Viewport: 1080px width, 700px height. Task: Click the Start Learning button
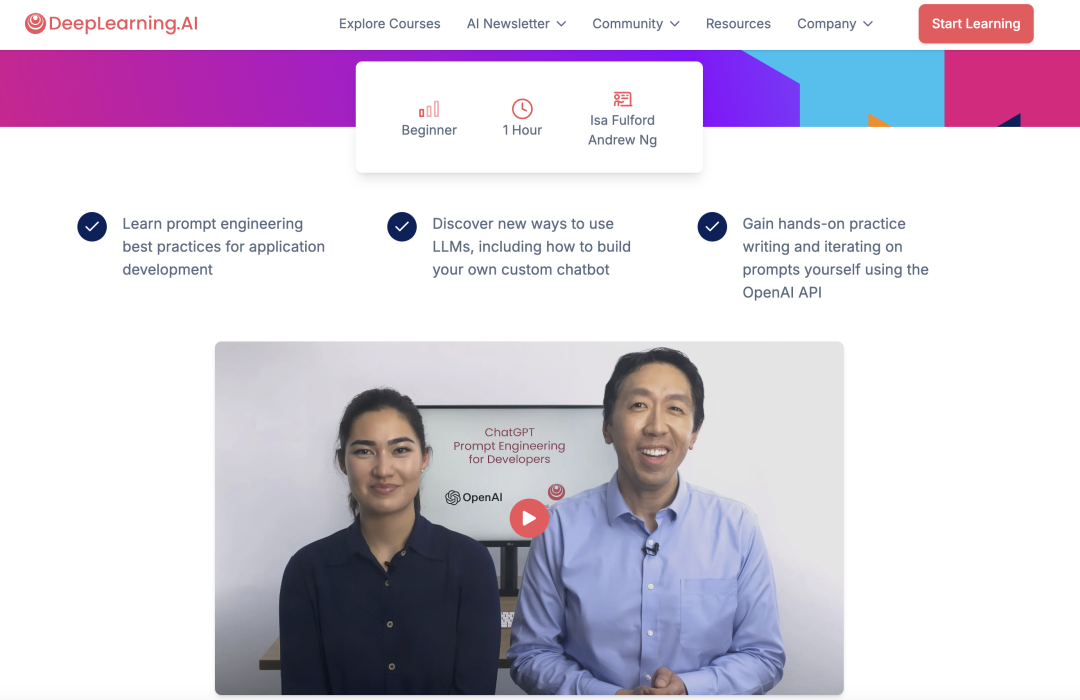pos(976,23)
